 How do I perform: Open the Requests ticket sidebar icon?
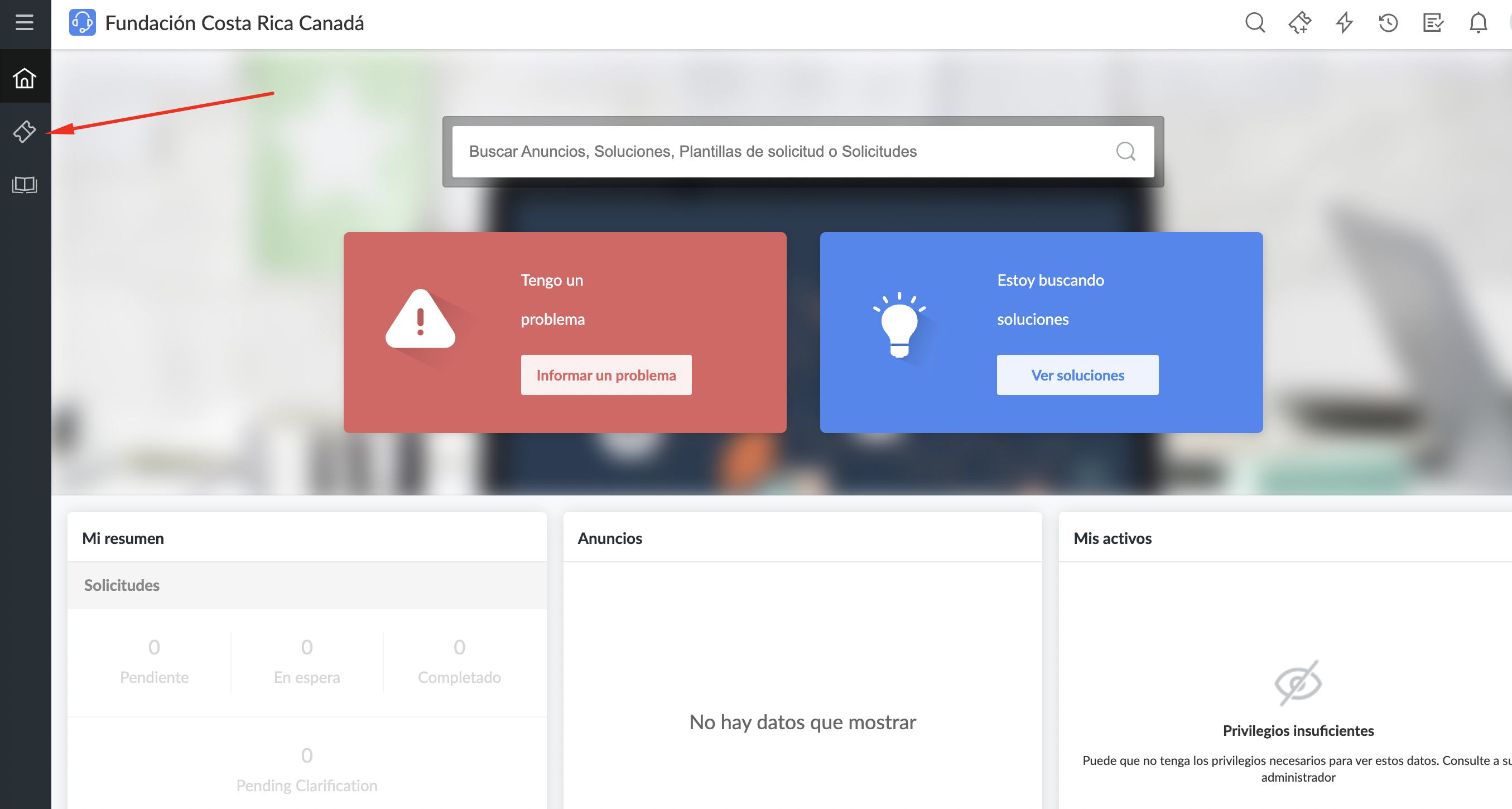coord(24,131)
